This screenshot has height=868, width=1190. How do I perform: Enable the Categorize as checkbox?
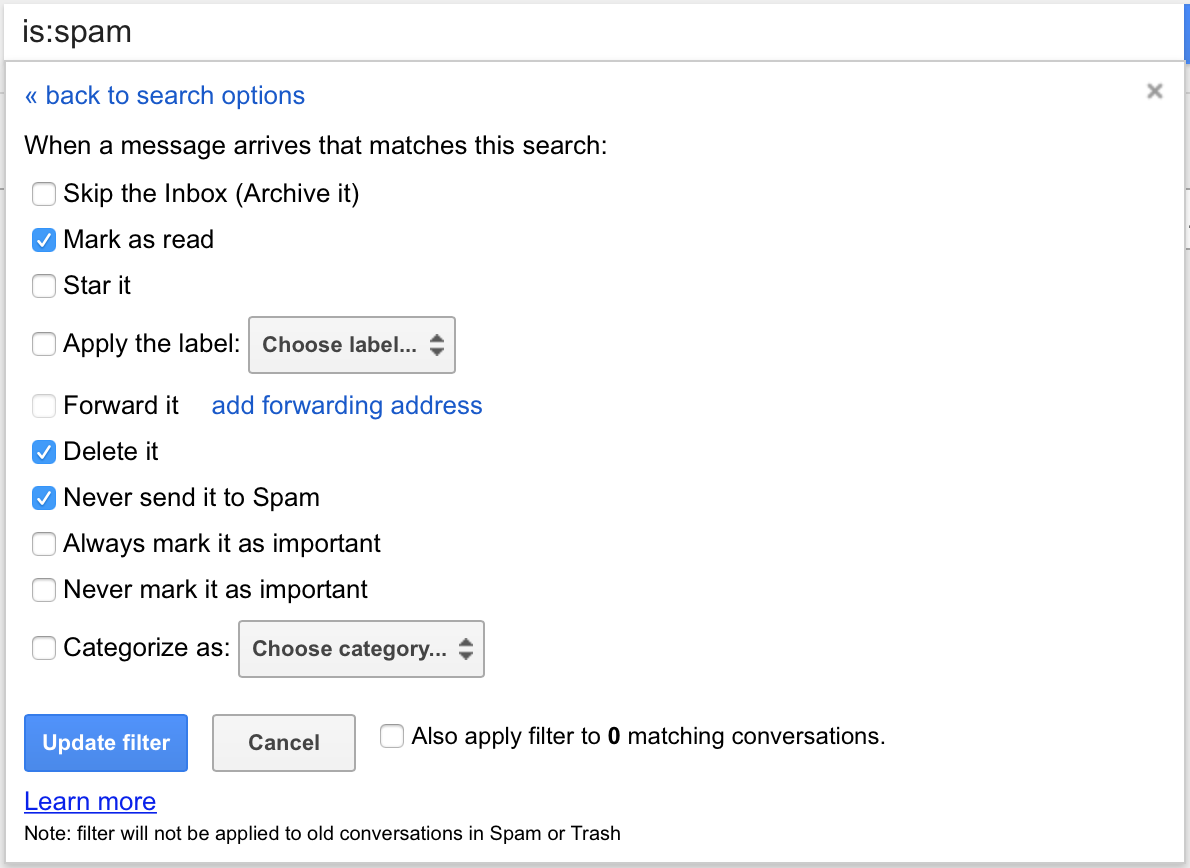pyautogui.click(x=44, y=648)
